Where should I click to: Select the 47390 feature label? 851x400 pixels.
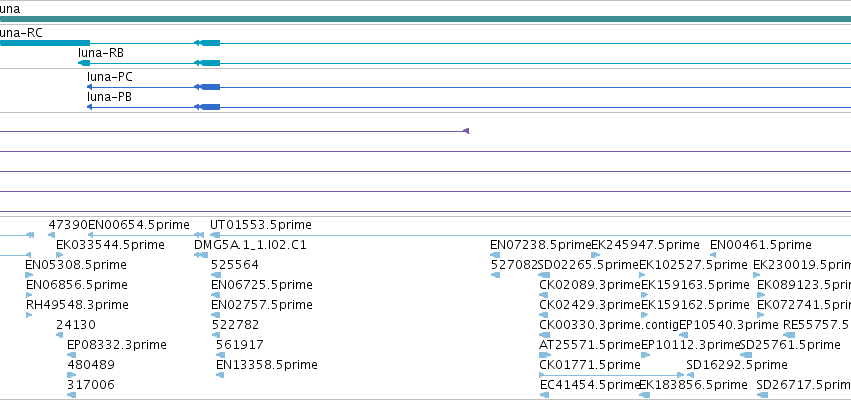[68, 225]
